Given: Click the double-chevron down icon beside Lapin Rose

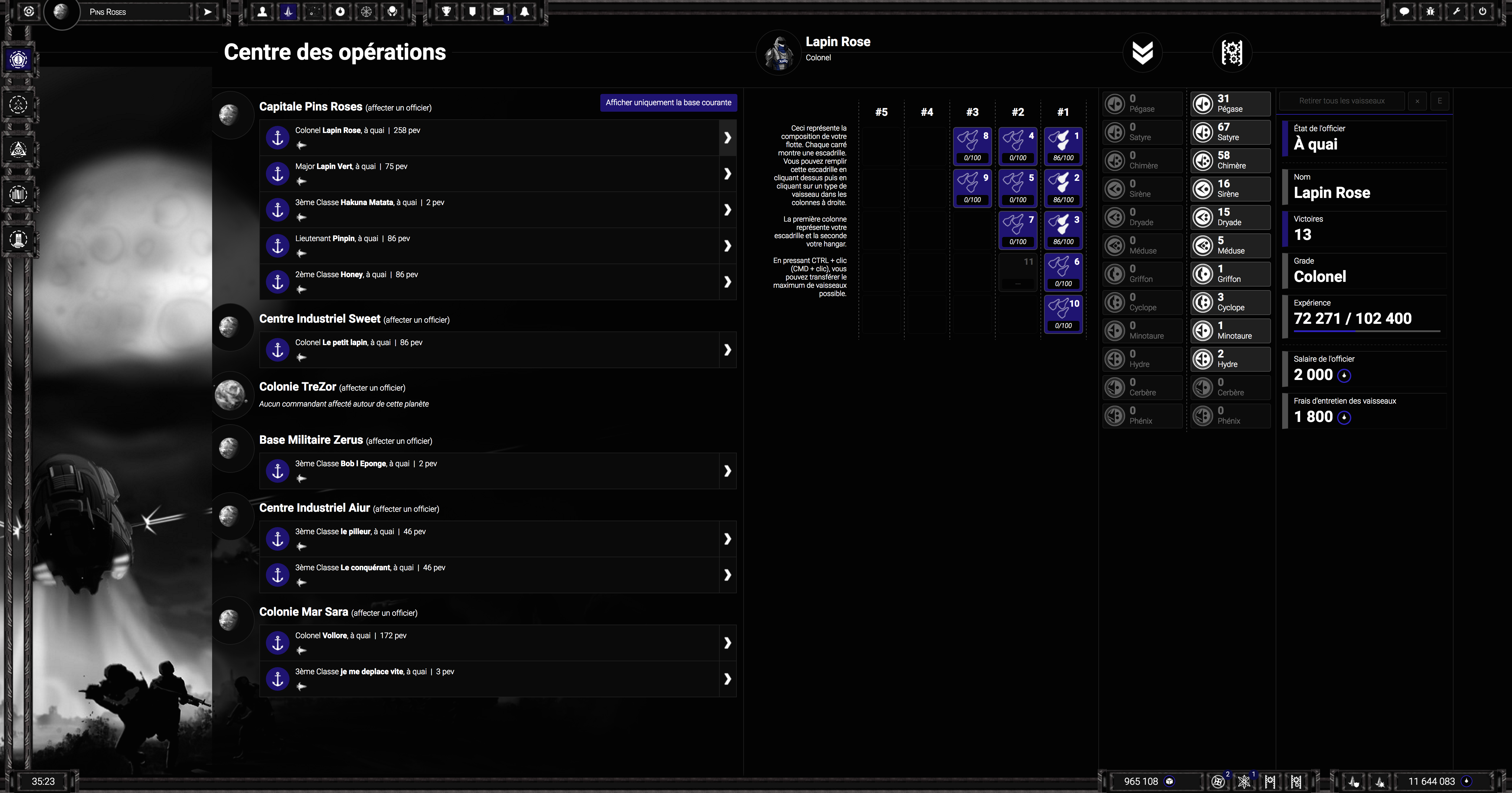Looking at the screenshot, I should [x=1142, y=53].
